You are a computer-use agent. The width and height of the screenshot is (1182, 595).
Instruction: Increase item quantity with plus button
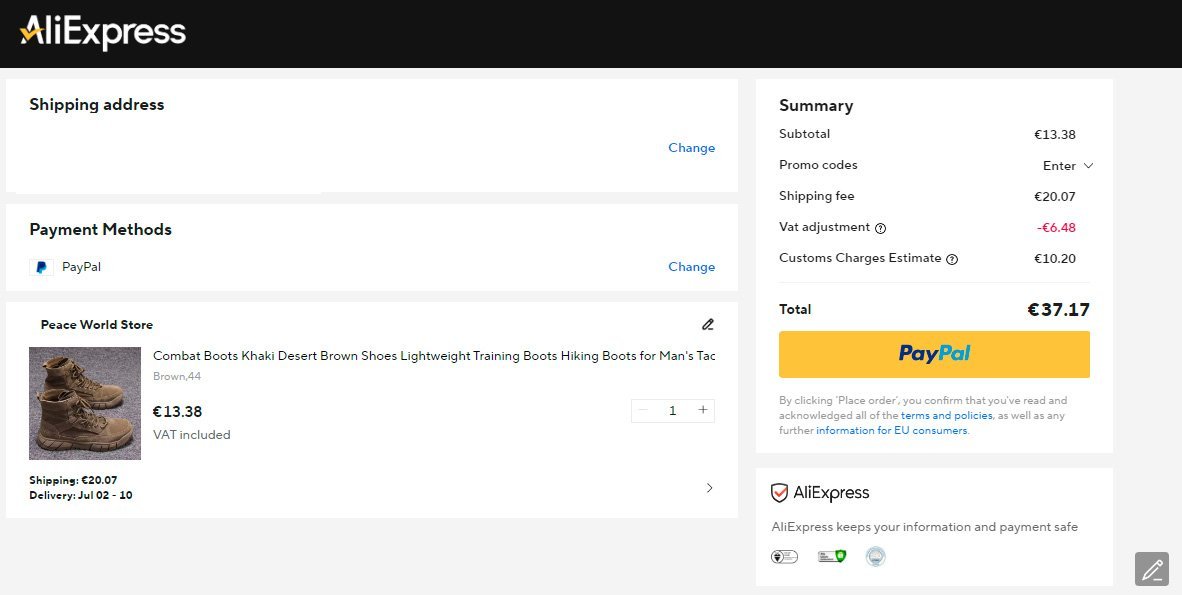[x=703, y=410]
